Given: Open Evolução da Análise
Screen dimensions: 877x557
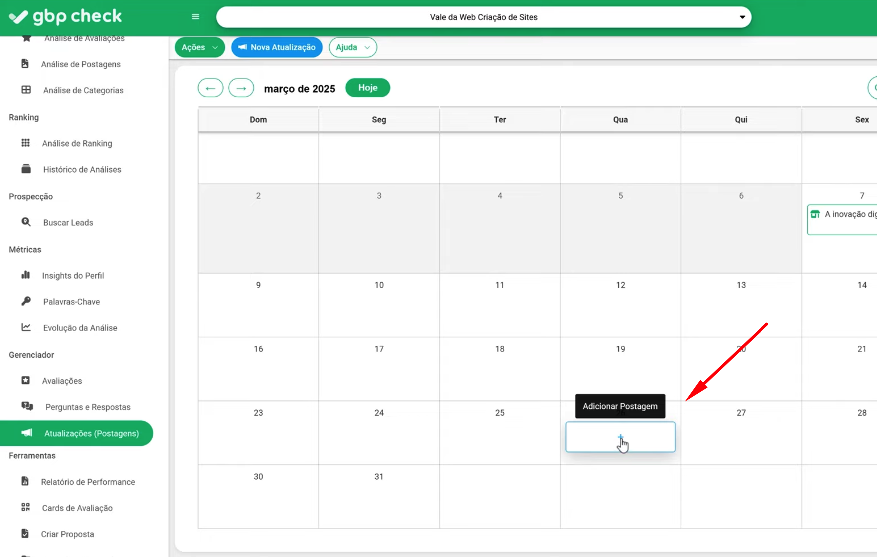Looking at the screenshot, I should tap(80, 328).
